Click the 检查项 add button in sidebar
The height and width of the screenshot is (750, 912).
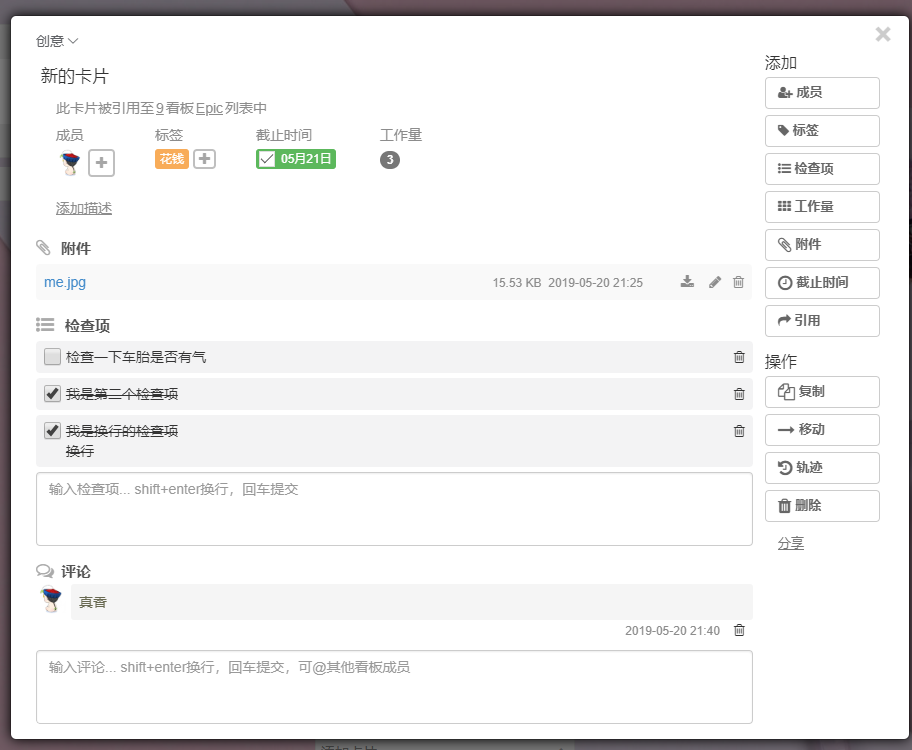pyautogui.click(x=822, y=169)
